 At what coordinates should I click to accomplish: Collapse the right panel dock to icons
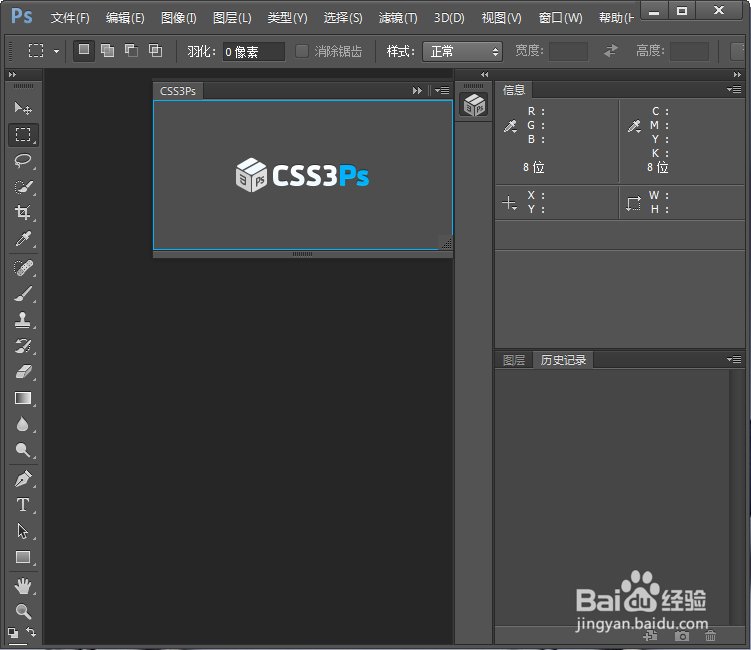tap(737, 75)
